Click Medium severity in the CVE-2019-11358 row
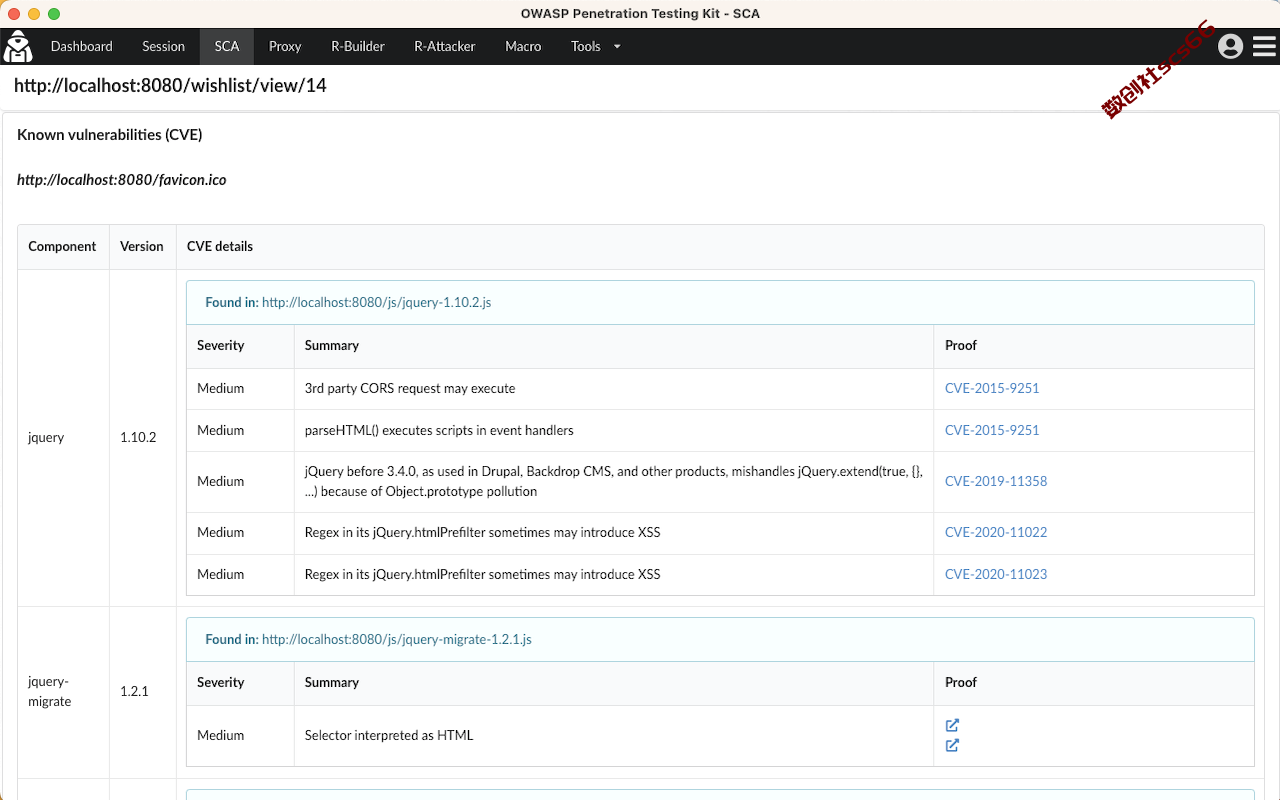The width and height of the screenshot is (1280, 800). [x=221, y=481]
